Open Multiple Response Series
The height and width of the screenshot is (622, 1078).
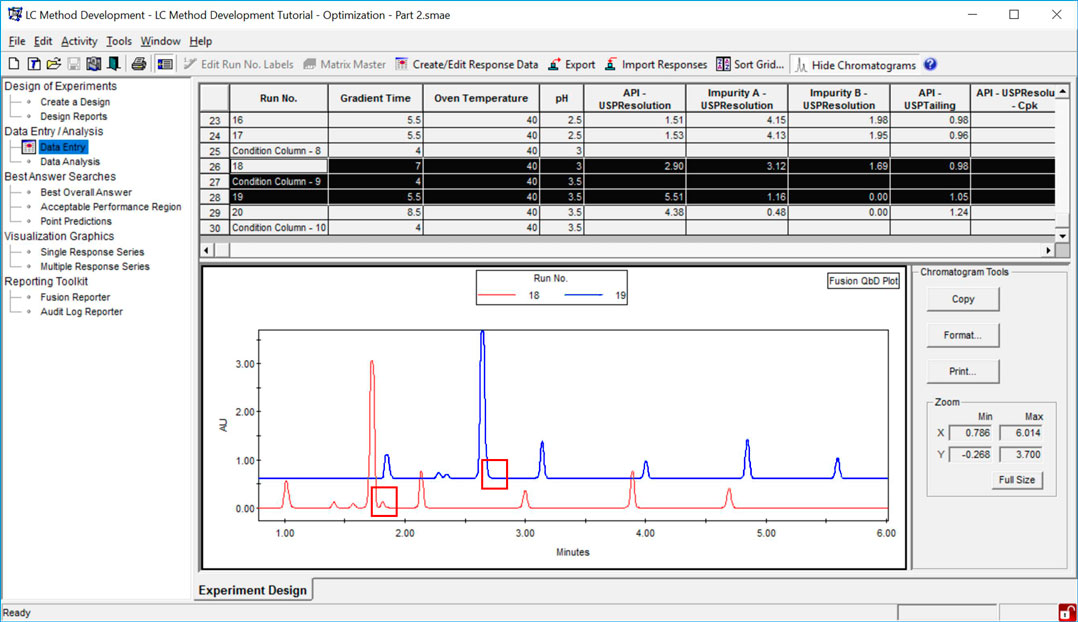point(95,267)
